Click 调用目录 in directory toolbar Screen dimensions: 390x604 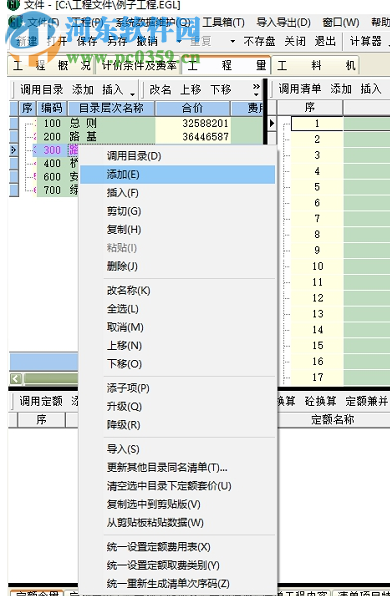pos(42,90)
